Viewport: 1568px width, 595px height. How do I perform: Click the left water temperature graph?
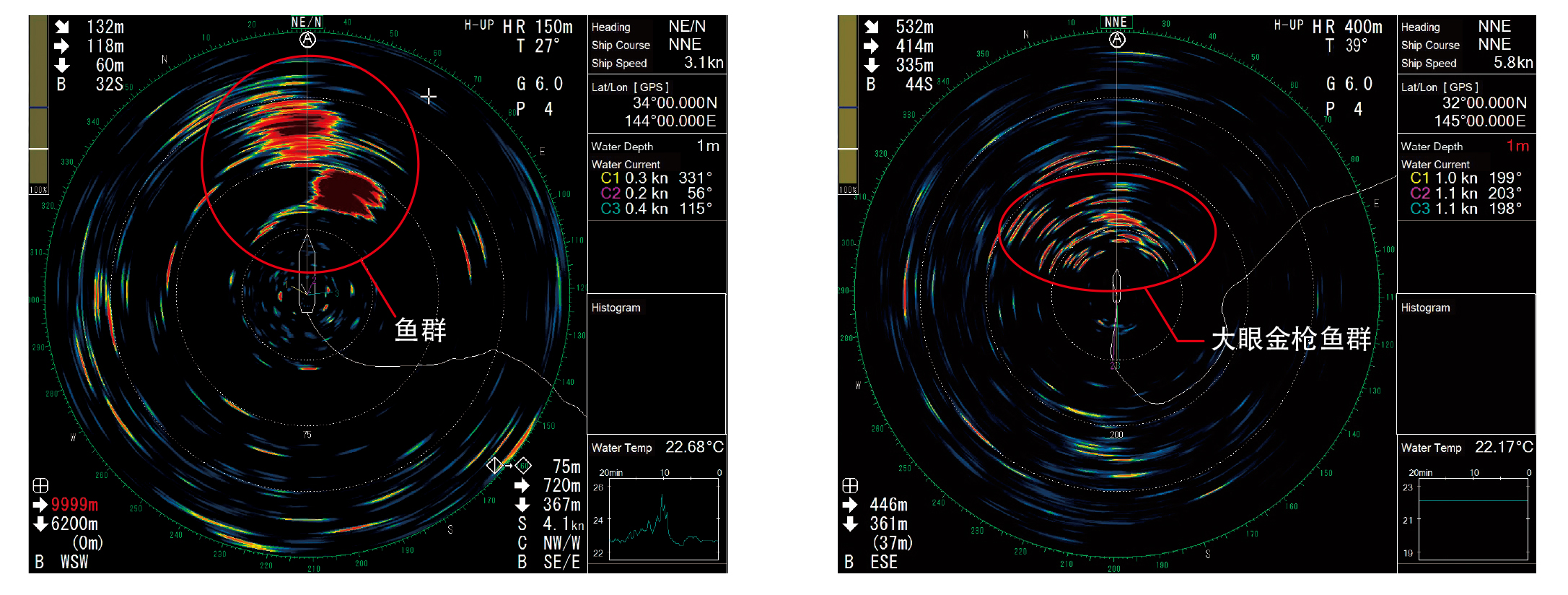coord(664,518)
